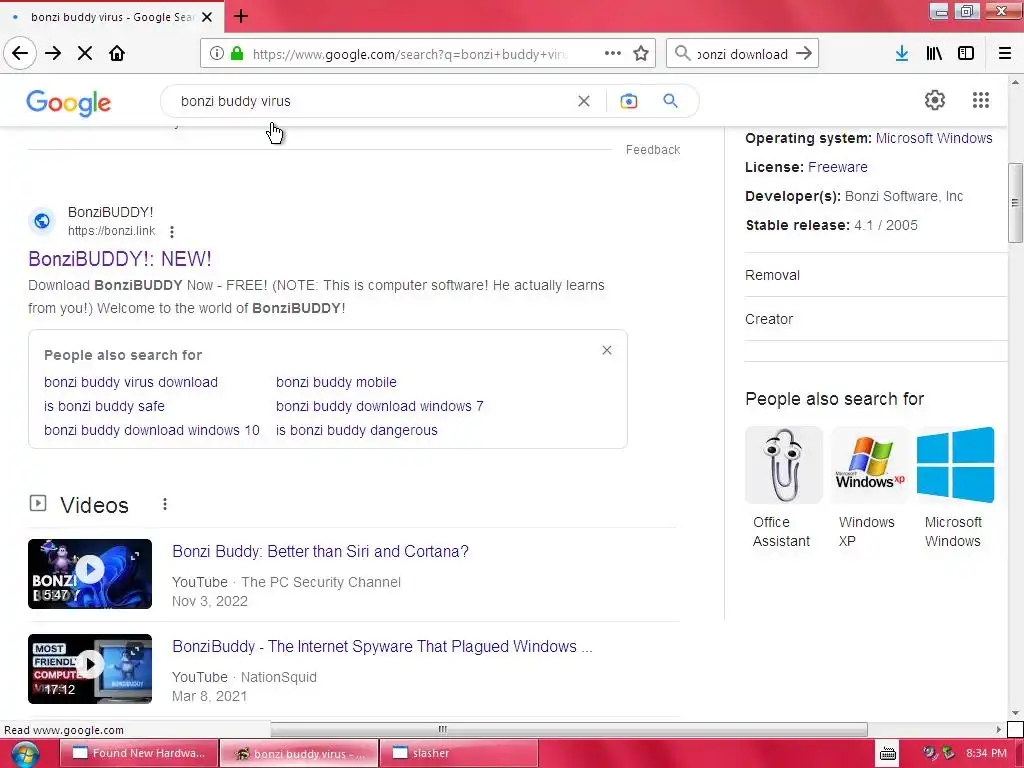
Task: Bookmark this page with the star
Action: click(641, 54)
